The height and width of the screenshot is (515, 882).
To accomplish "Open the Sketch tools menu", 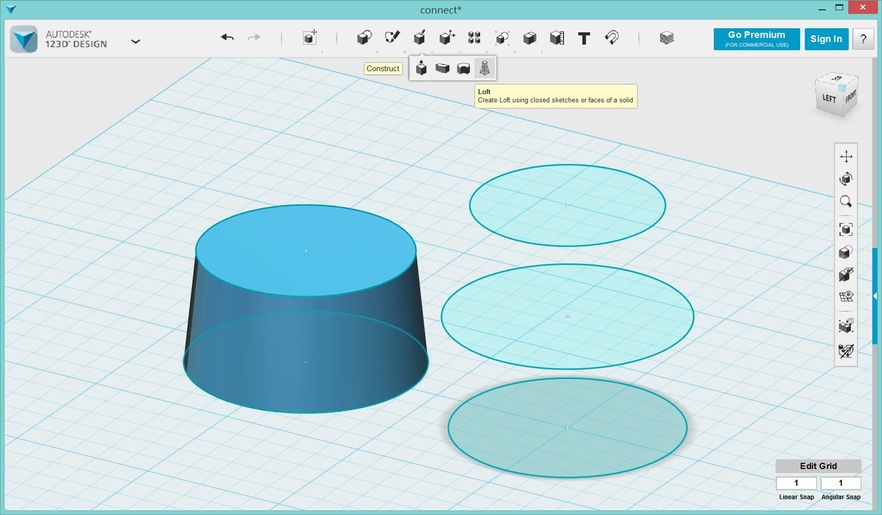I will pos(392,38).
